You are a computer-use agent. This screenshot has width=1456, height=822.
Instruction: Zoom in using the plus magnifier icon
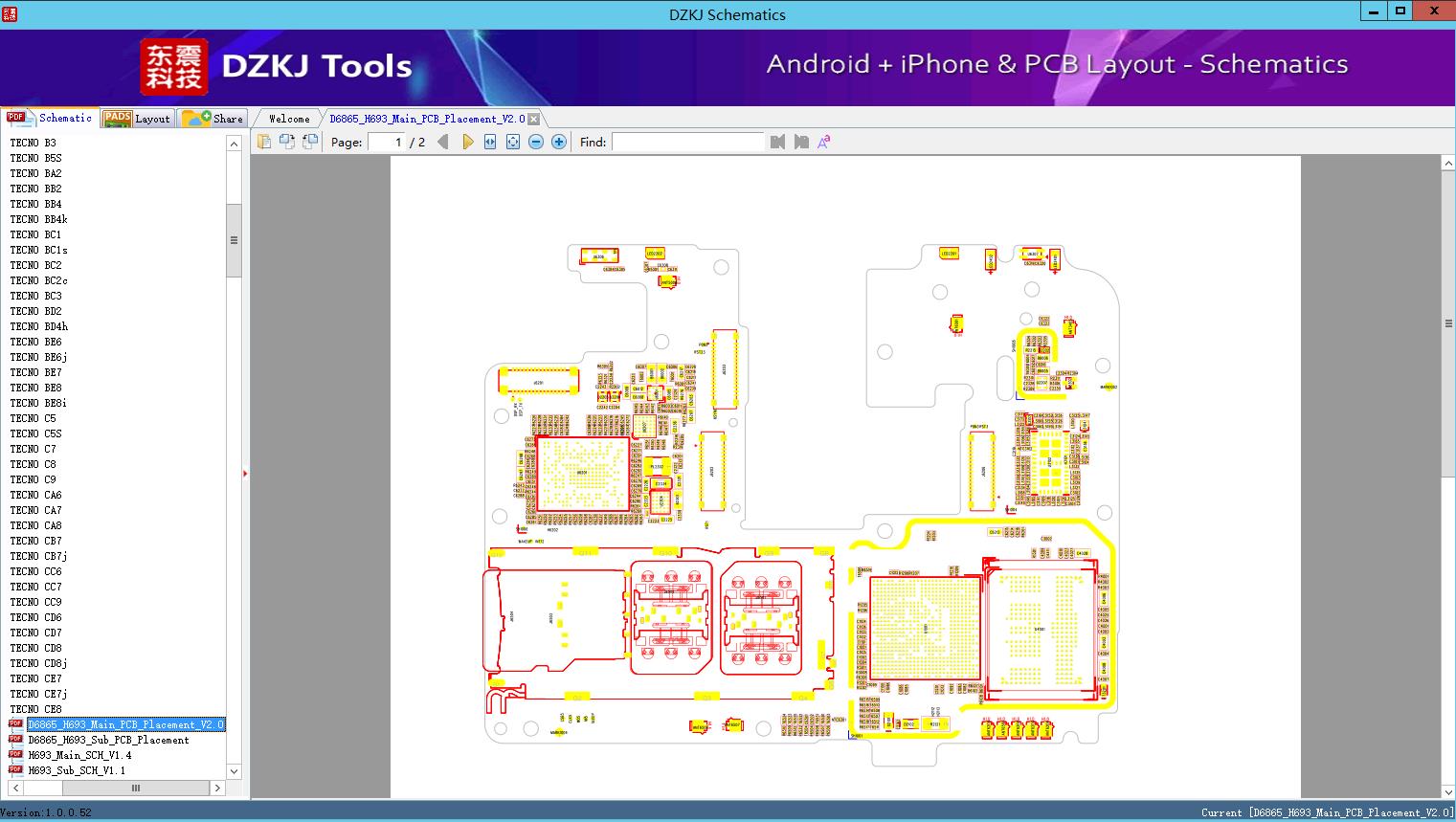point(558,141)
